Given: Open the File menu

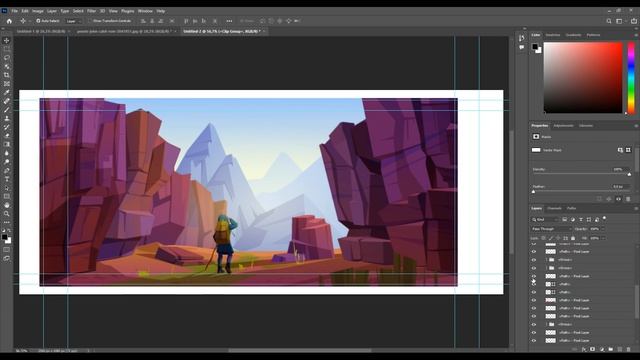Looking at the screenshot, I should coord(14,11).
